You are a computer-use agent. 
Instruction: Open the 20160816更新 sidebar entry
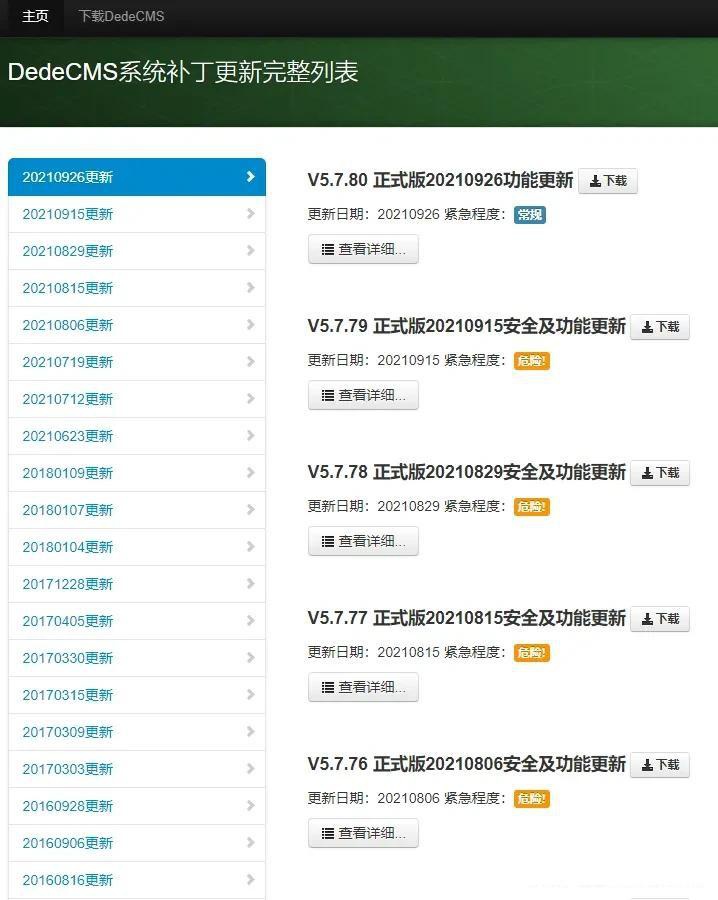[137, 880]
